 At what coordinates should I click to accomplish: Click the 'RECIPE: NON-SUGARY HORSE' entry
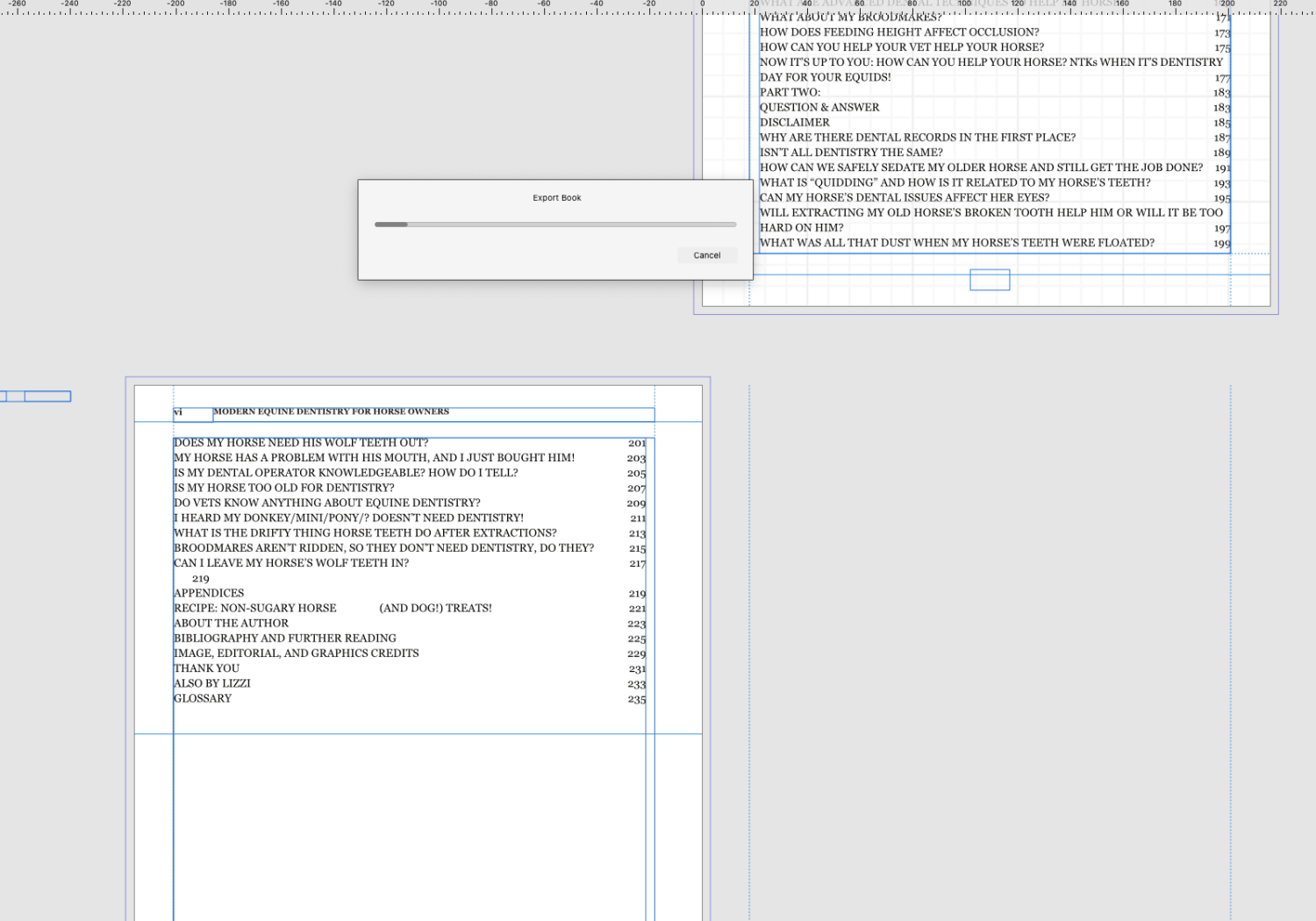point(255,608)
